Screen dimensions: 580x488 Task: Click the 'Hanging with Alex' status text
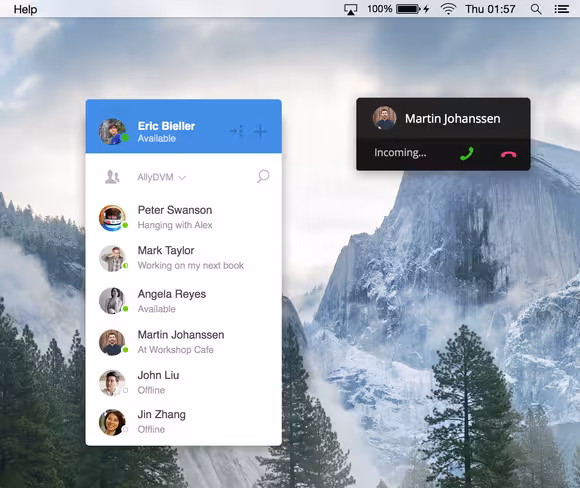click(175, 225)
